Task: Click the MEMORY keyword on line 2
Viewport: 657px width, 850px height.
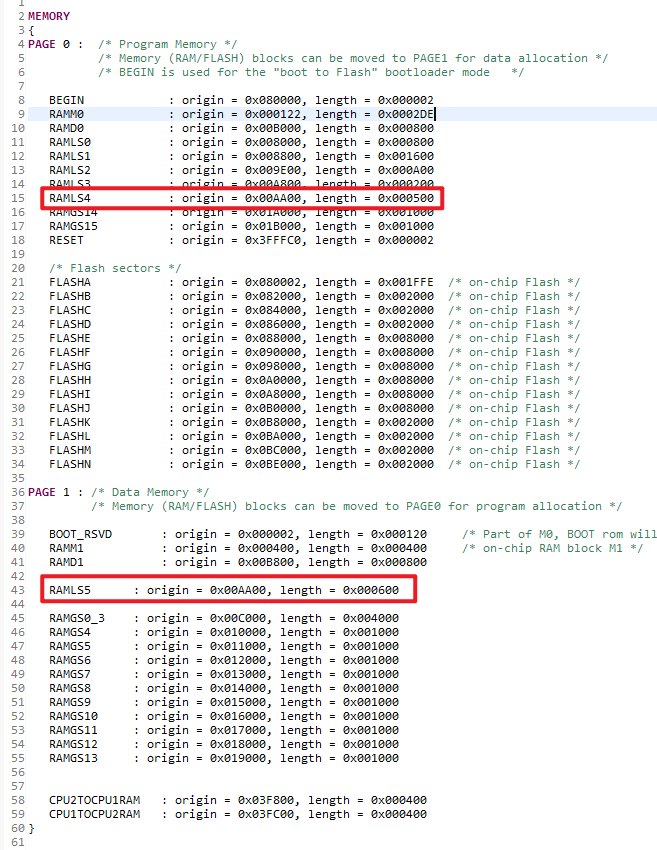Action: [x=49, y=16]
